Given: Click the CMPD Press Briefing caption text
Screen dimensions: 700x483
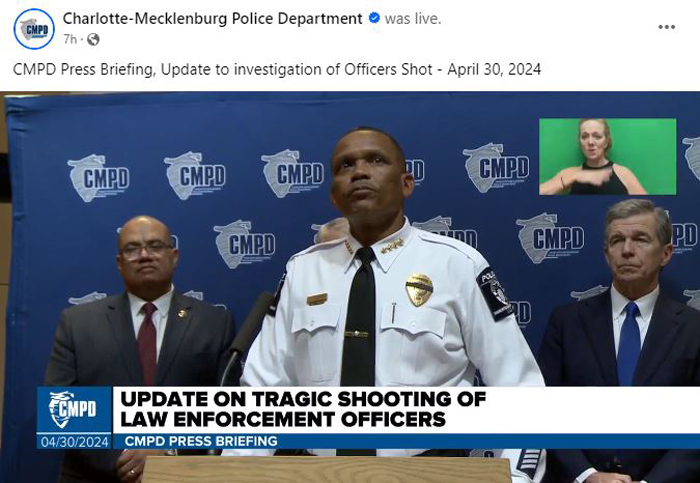Looking at the screenshot, I should pos(277,70).
